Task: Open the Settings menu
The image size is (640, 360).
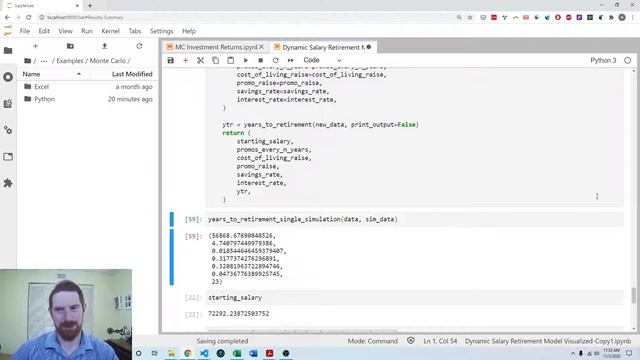Action: (162, 31)
